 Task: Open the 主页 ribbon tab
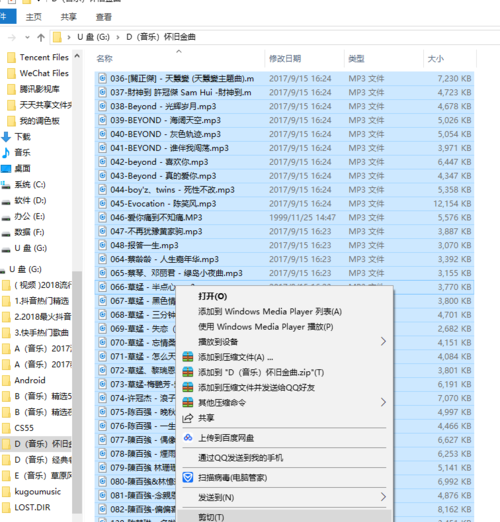(x=34, y=17)
